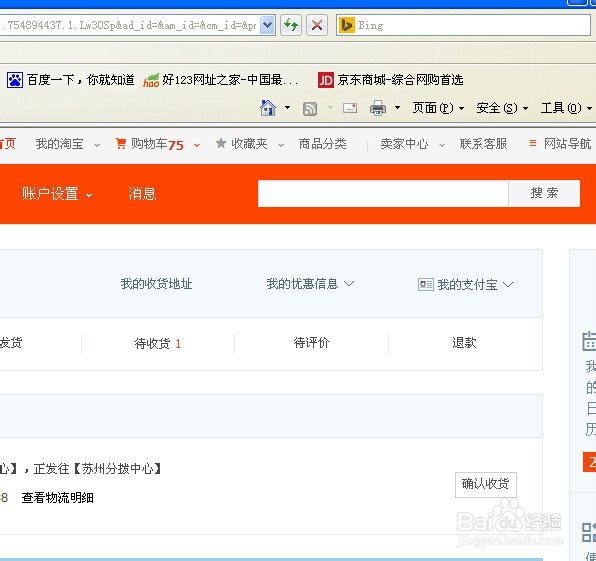Open the 待评价 orders tab

311,343
